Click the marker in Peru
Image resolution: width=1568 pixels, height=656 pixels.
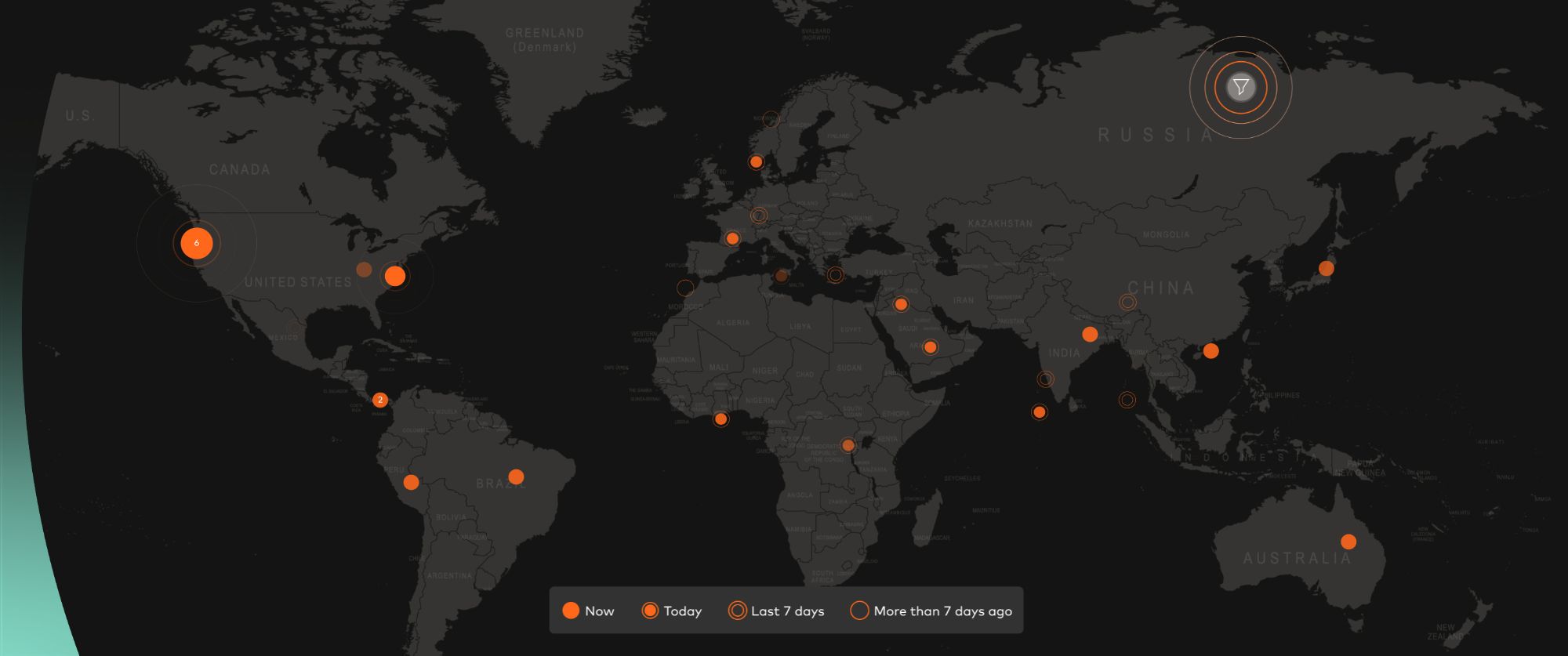click(411, 482)
